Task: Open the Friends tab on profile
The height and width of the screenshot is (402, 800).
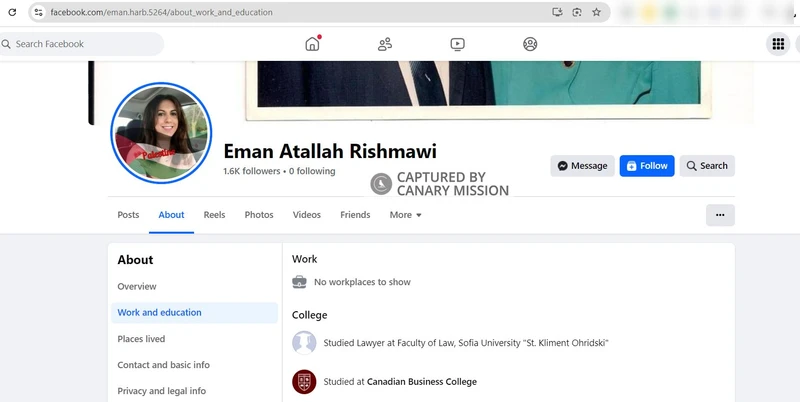Action: [x=355, y=215]
